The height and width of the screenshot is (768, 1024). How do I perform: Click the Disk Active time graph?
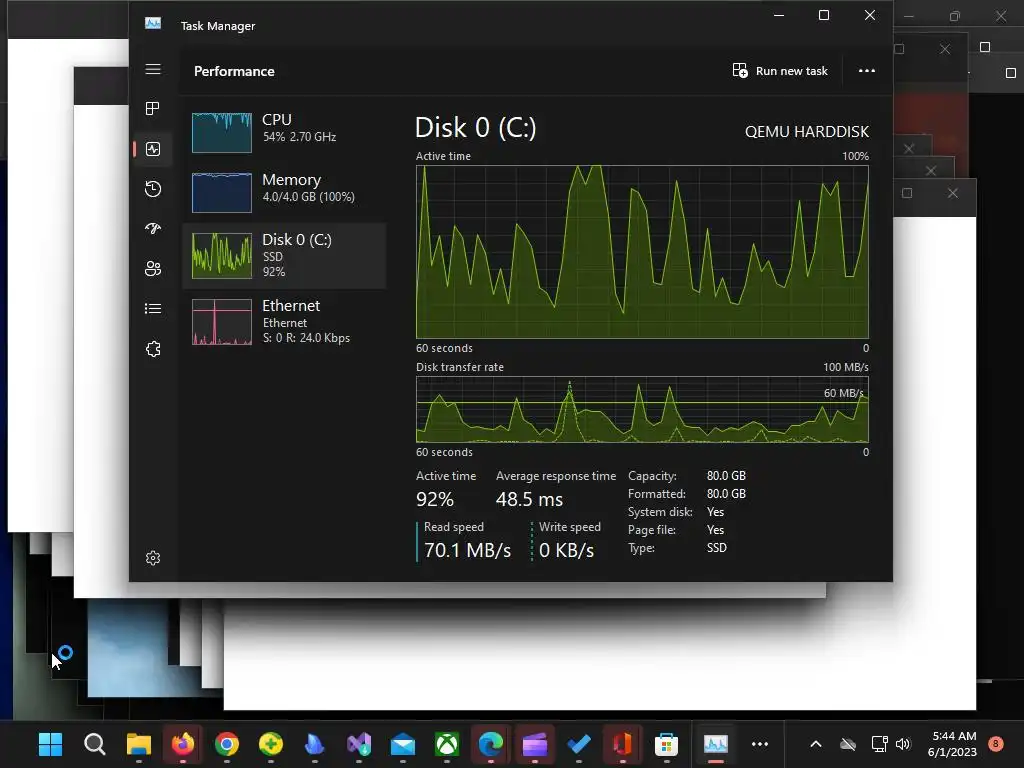coord(642,252)
